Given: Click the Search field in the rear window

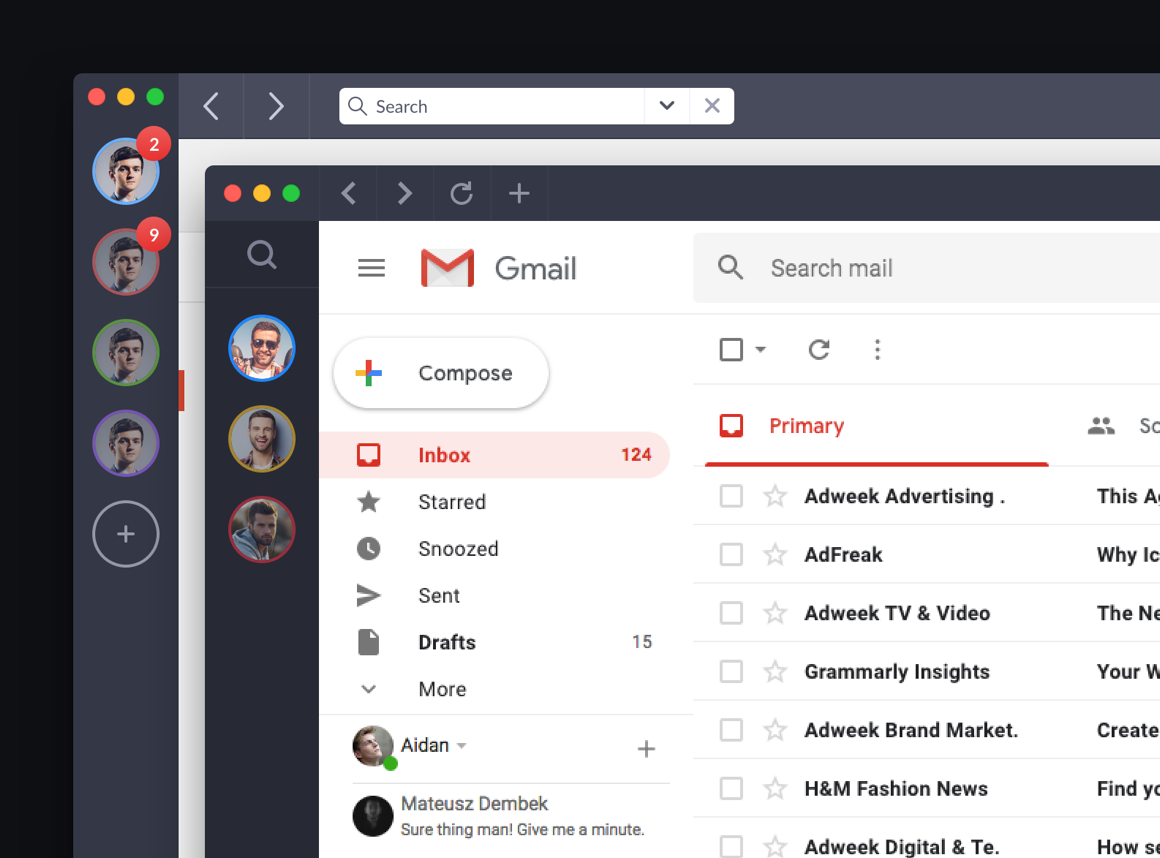Looking at the screenshot, I should click(x=492, y=107).
